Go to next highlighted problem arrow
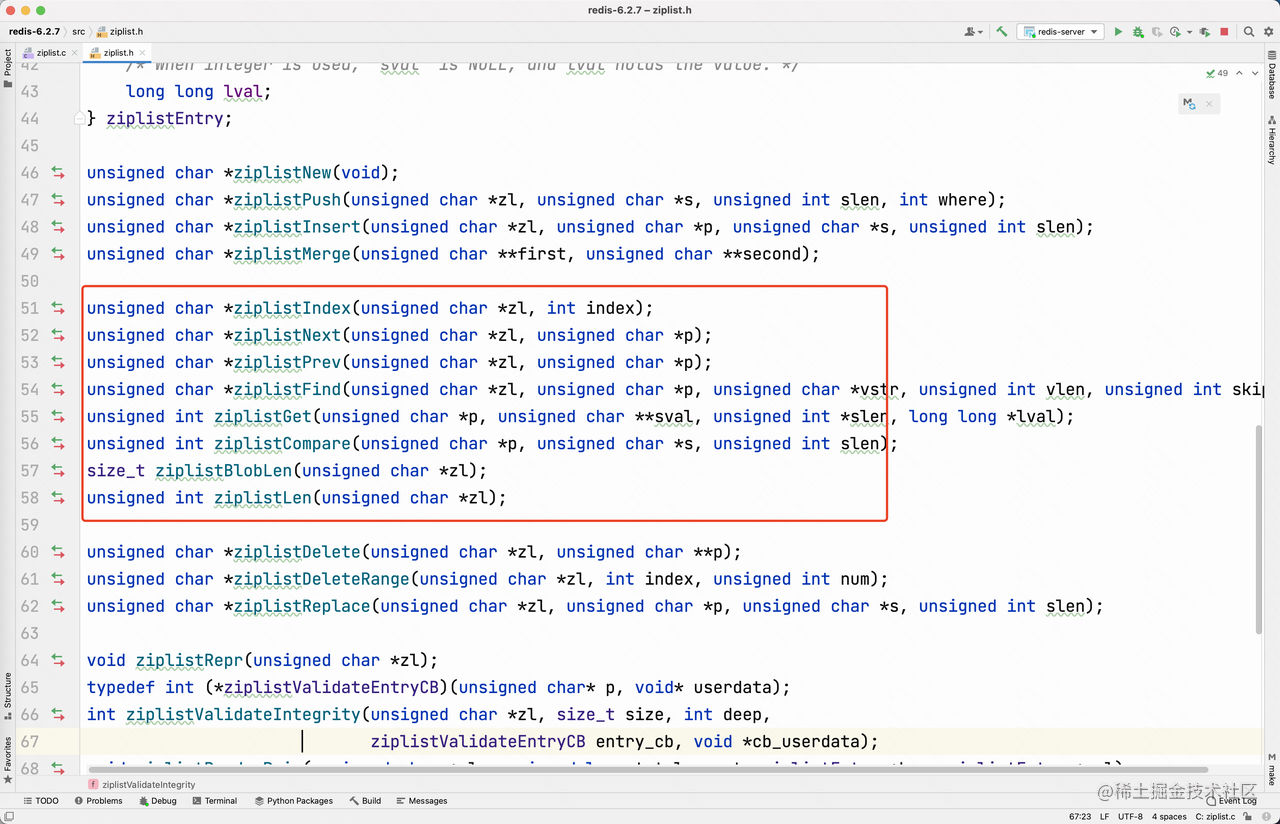 pyautogui.click(x=1254, y=73)
